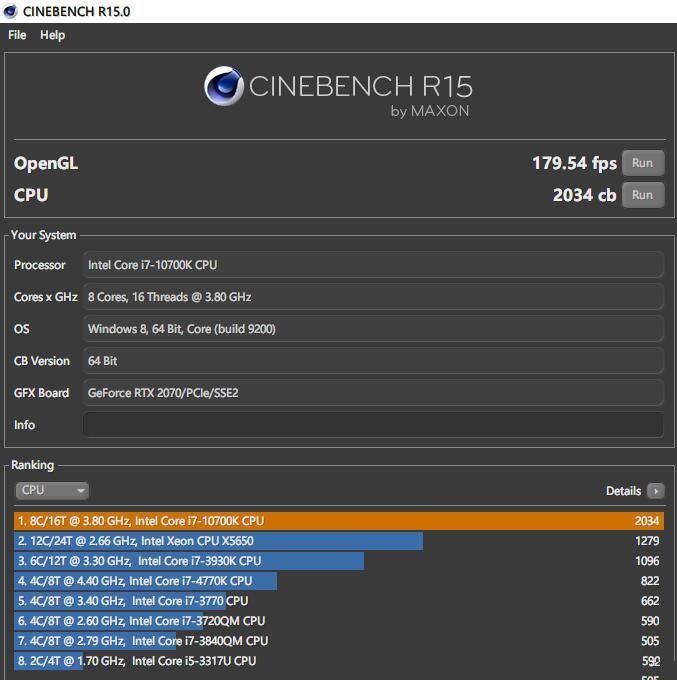This screenshot has width=677, height=680.
Task: Click the GFX Board field GeForce RTX 2070
Action: (373, 393)
